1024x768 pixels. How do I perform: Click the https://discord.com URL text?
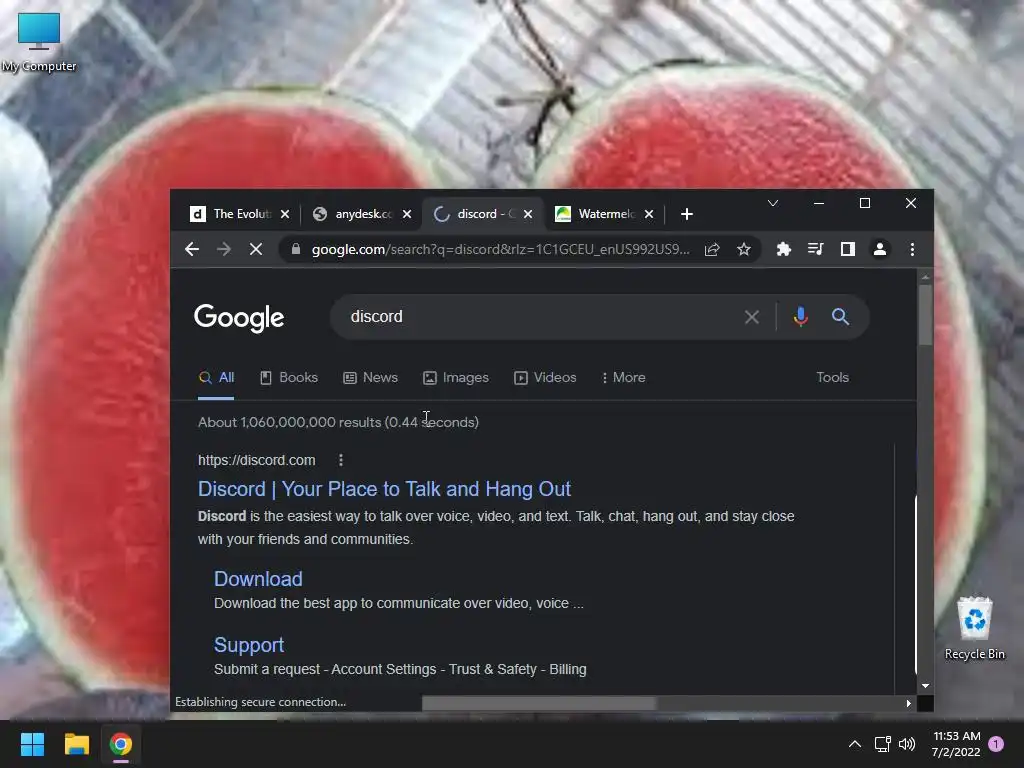[x=257, y=460]
